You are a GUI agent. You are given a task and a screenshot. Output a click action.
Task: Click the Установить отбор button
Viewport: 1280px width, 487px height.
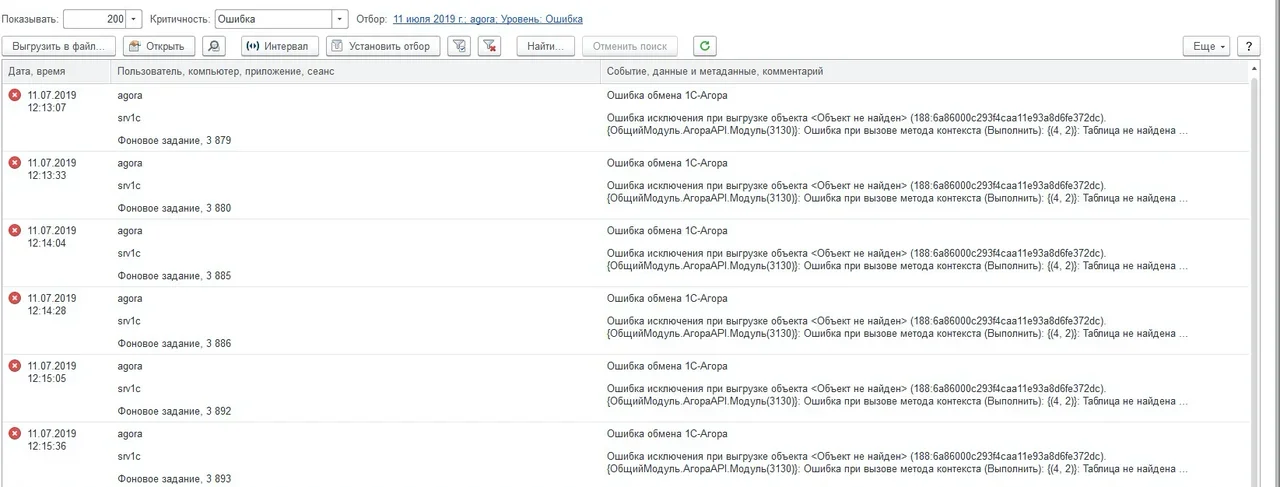(x=382, y=46)
